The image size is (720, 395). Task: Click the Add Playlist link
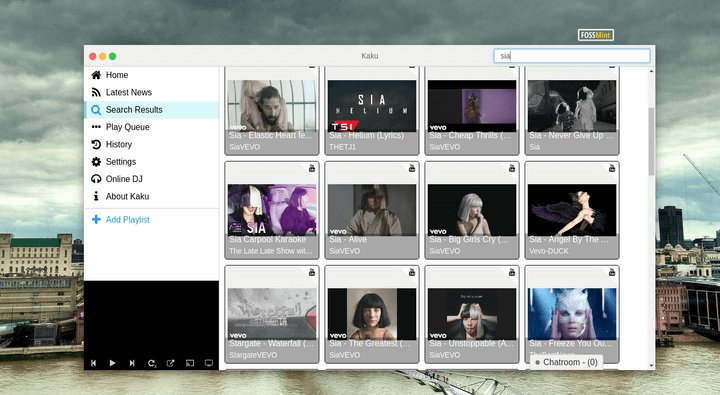pos(128,220)
